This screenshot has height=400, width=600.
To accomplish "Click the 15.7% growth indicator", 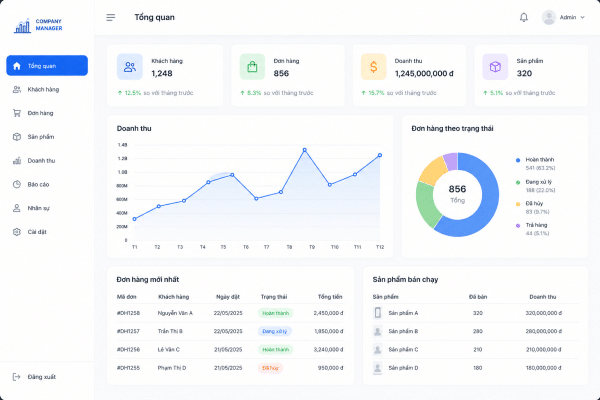I will 373,93.
